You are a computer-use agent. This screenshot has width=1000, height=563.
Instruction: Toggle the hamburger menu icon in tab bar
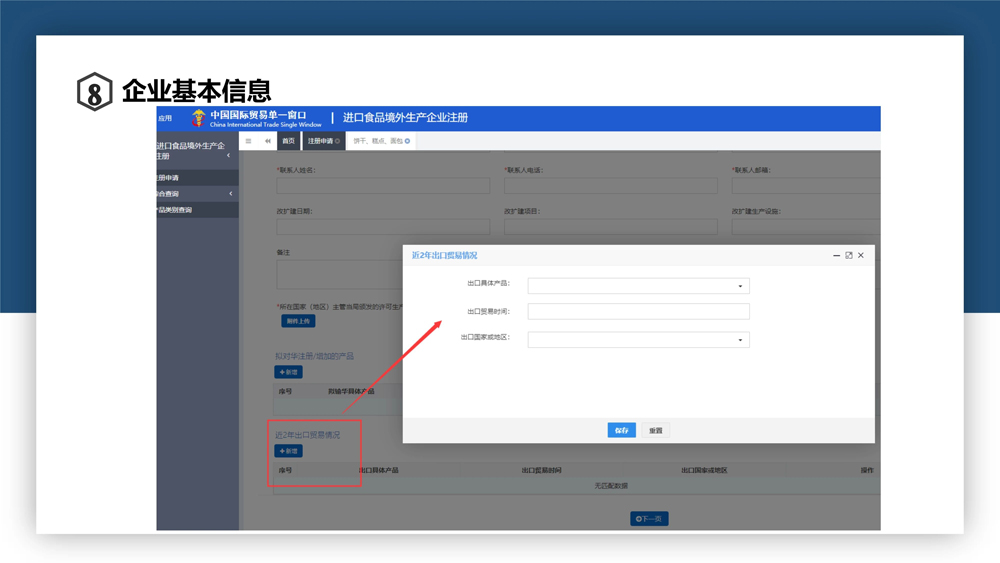(x=249, y=141)
